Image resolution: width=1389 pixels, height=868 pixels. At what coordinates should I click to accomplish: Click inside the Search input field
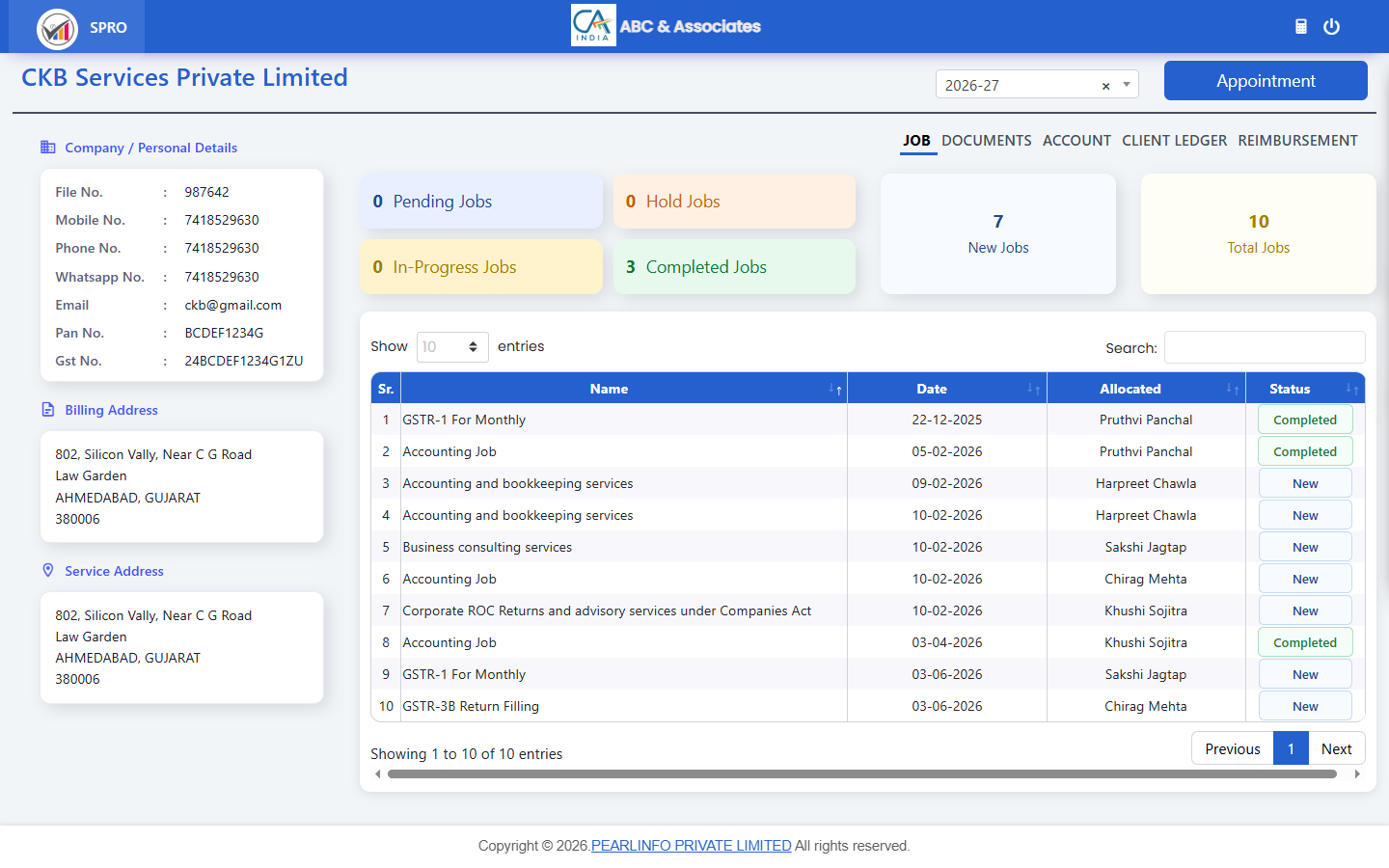point(1265,347)
